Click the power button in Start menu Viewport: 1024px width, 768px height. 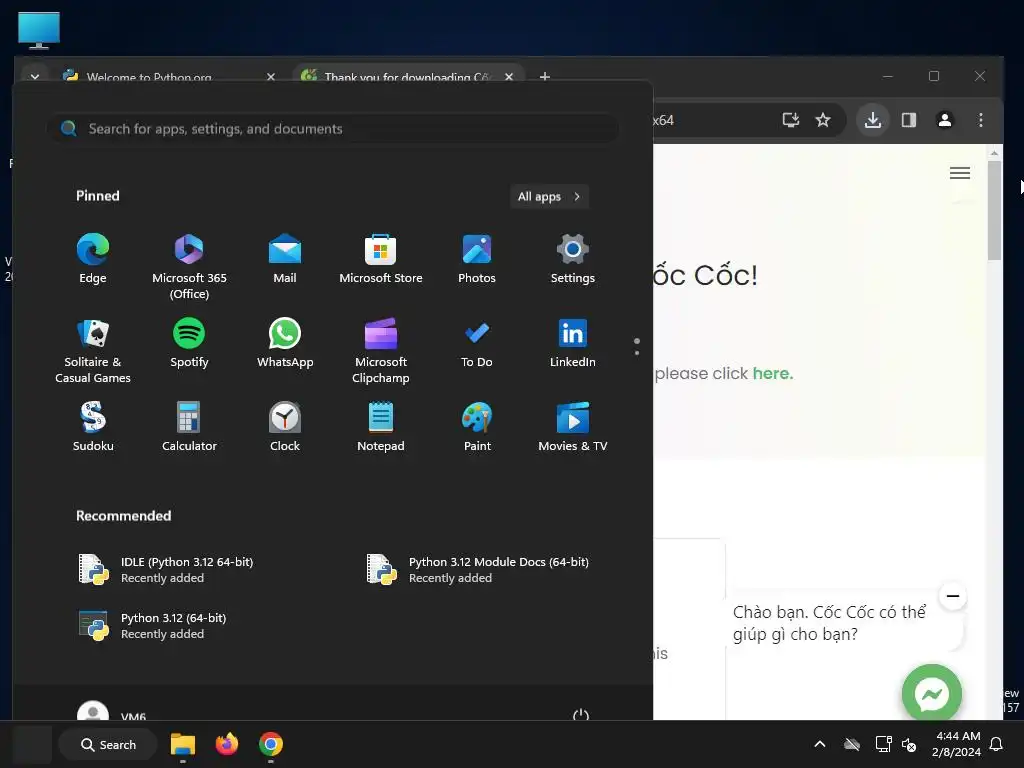click(581, 714)
